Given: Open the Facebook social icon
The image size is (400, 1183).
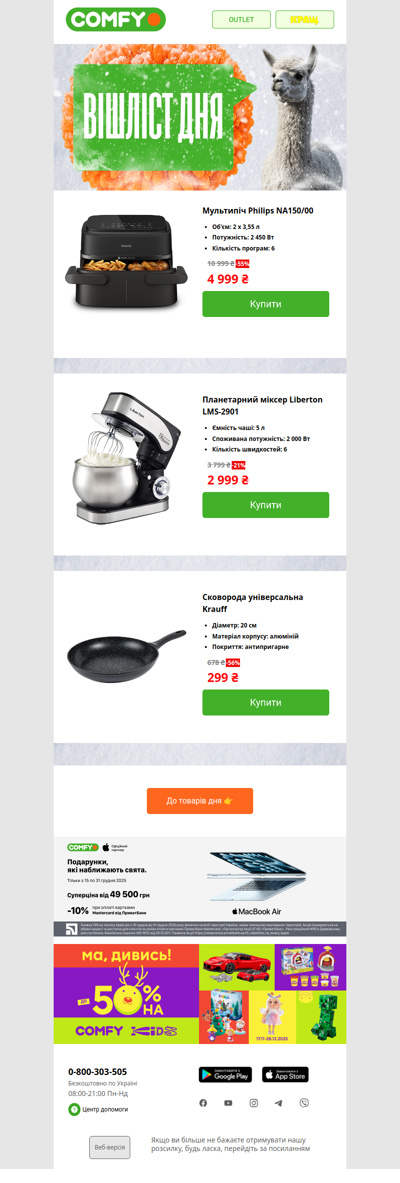Looking at the screenshot, I should 203,1103.
